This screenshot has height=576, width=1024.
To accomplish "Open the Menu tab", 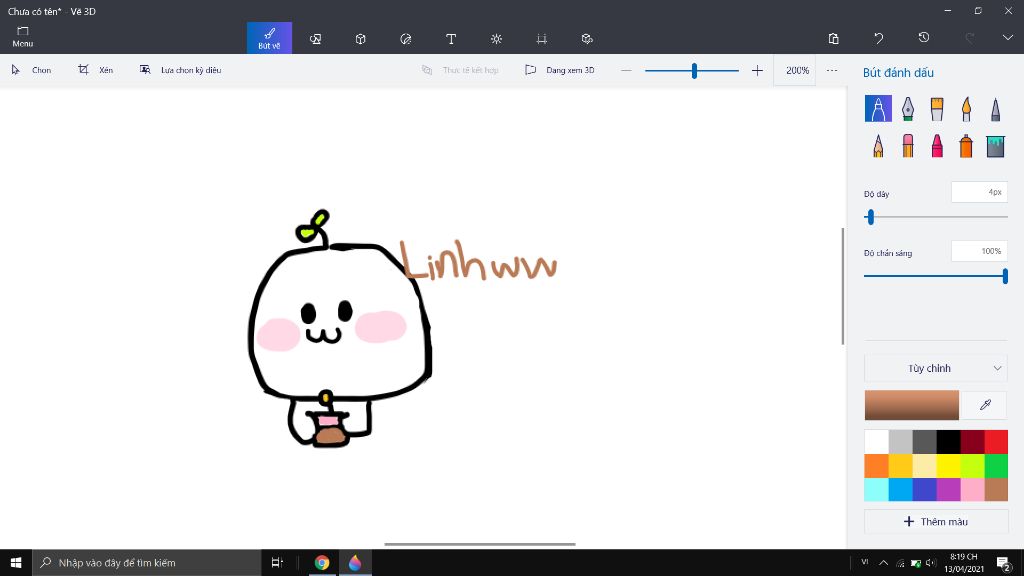I will point(23,37).
